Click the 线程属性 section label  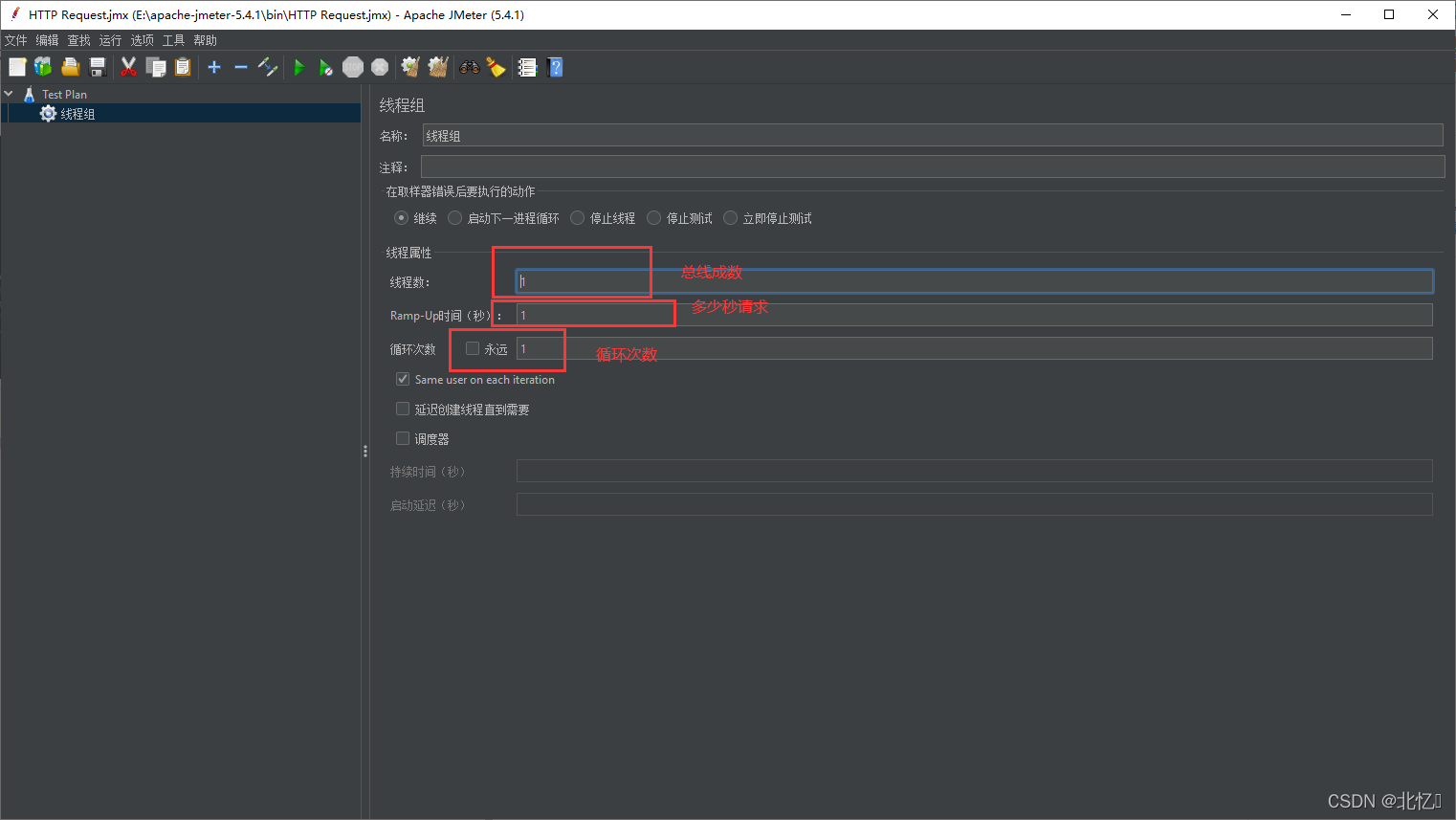[408, 253]
